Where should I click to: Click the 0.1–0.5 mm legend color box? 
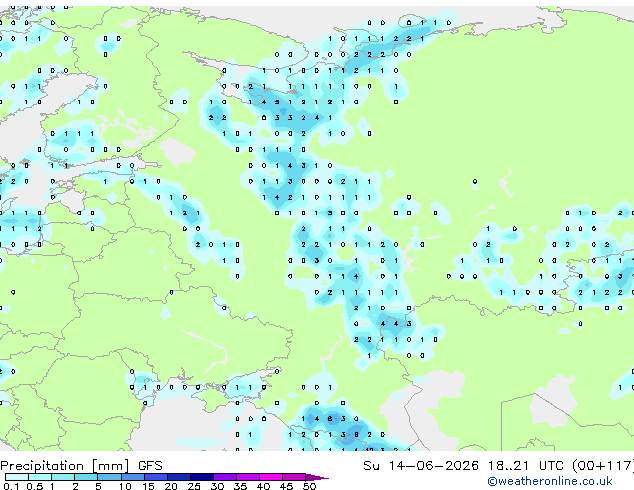click(17, 477)
